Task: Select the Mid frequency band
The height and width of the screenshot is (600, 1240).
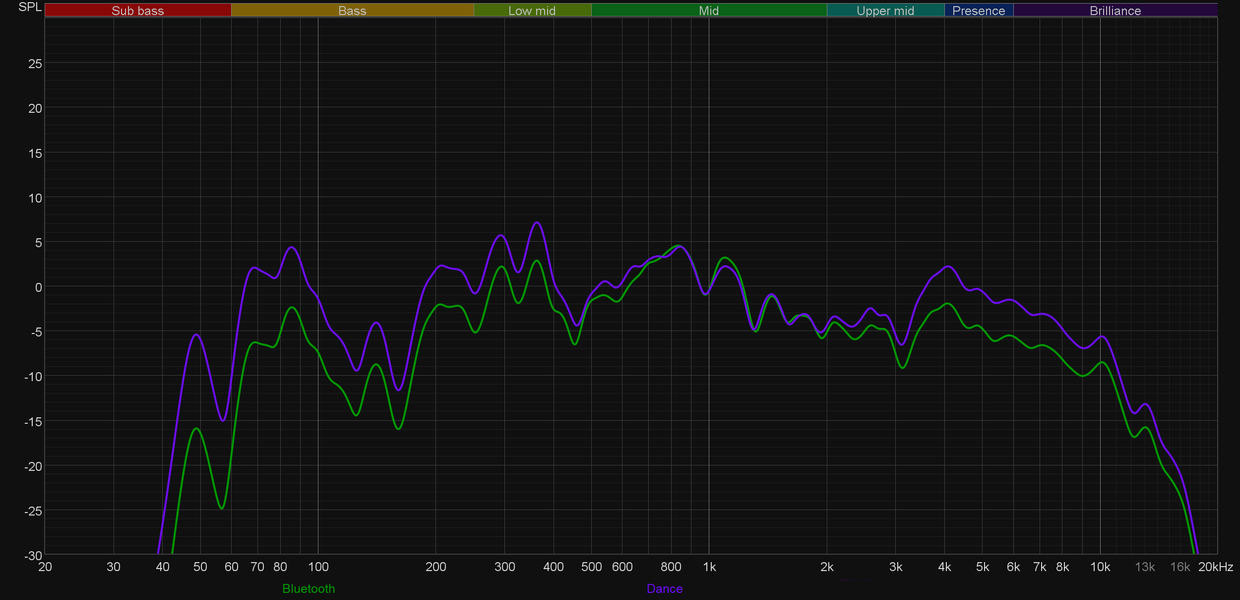Action: 708,10
